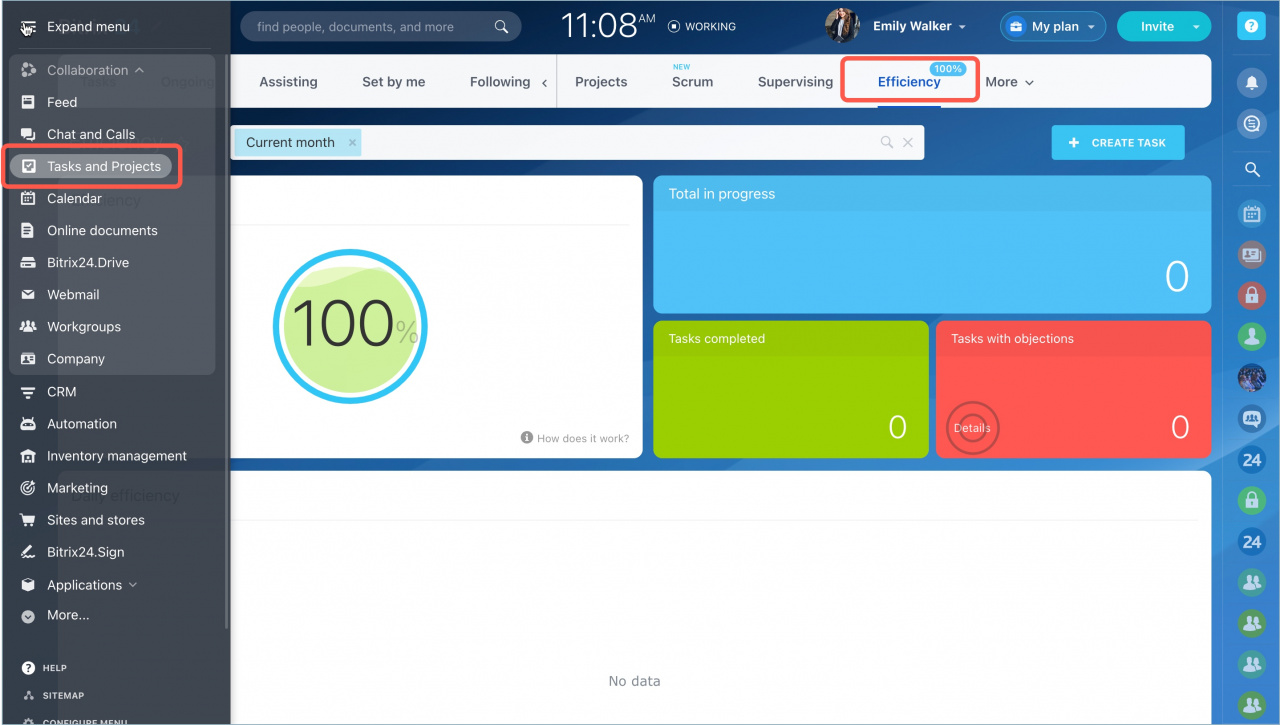Open the Tasks completed card
Screen dimensions: 1280x725
791,389
